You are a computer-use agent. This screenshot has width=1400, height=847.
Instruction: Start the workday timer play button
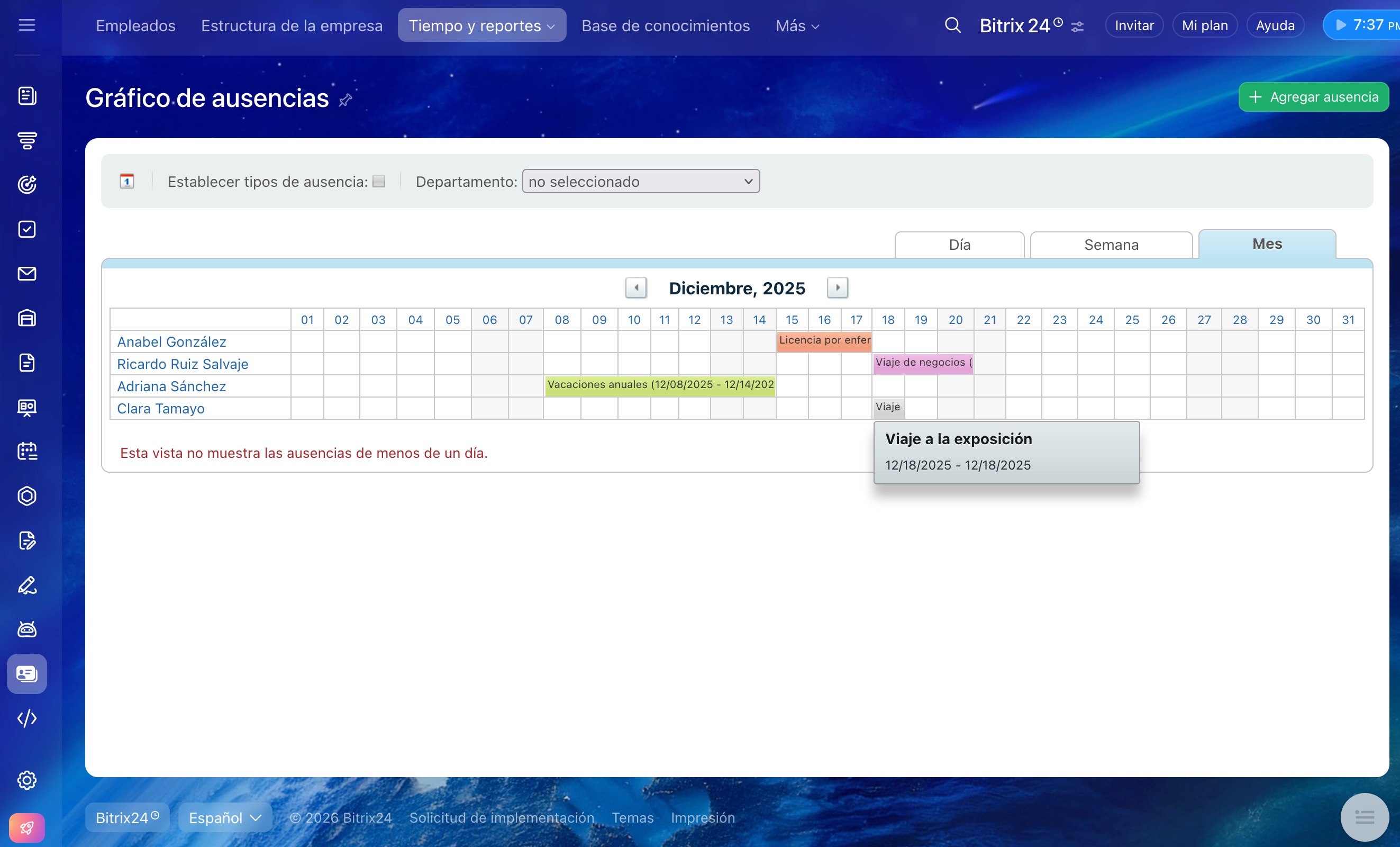click(1341, 25)
